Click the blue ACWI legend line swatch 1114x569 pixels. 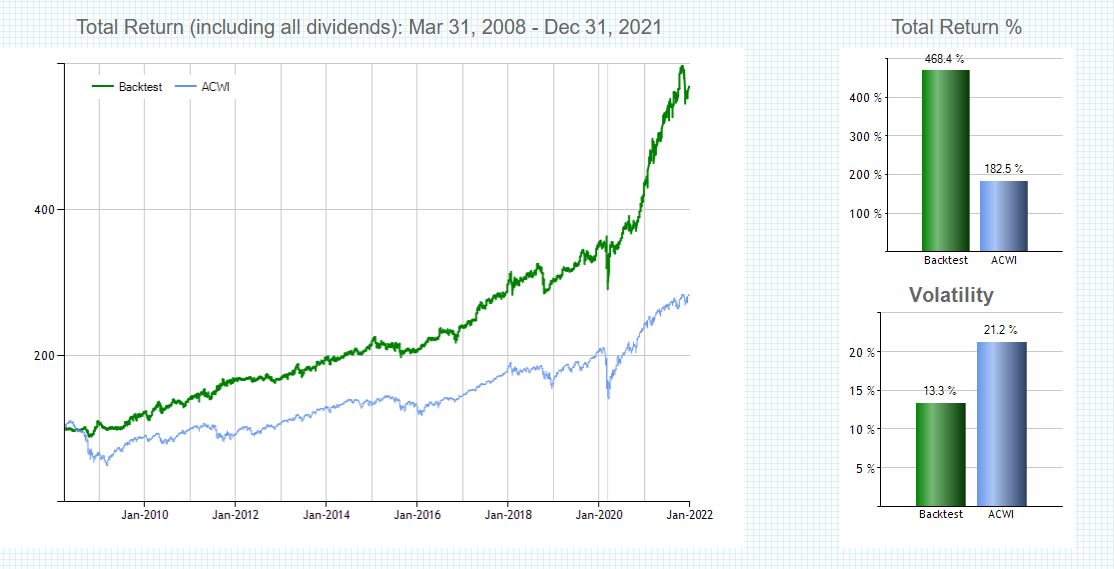click(x=185, y=87)
